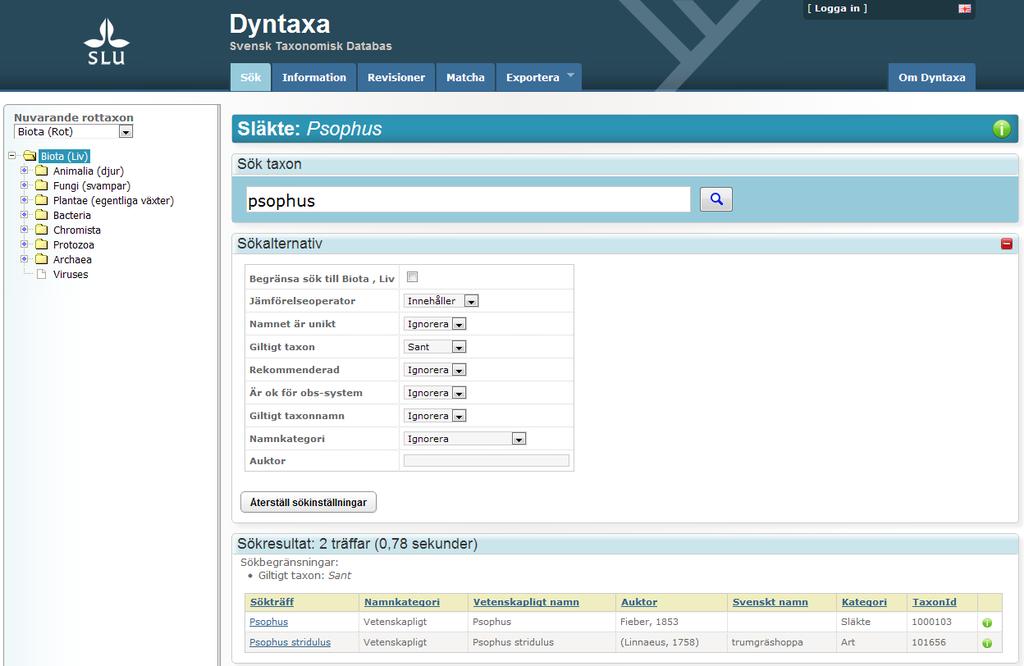Screen dimensions: 1024x666
Task: Expand the Plantae tree node
Action: click(x=24, y=200)
